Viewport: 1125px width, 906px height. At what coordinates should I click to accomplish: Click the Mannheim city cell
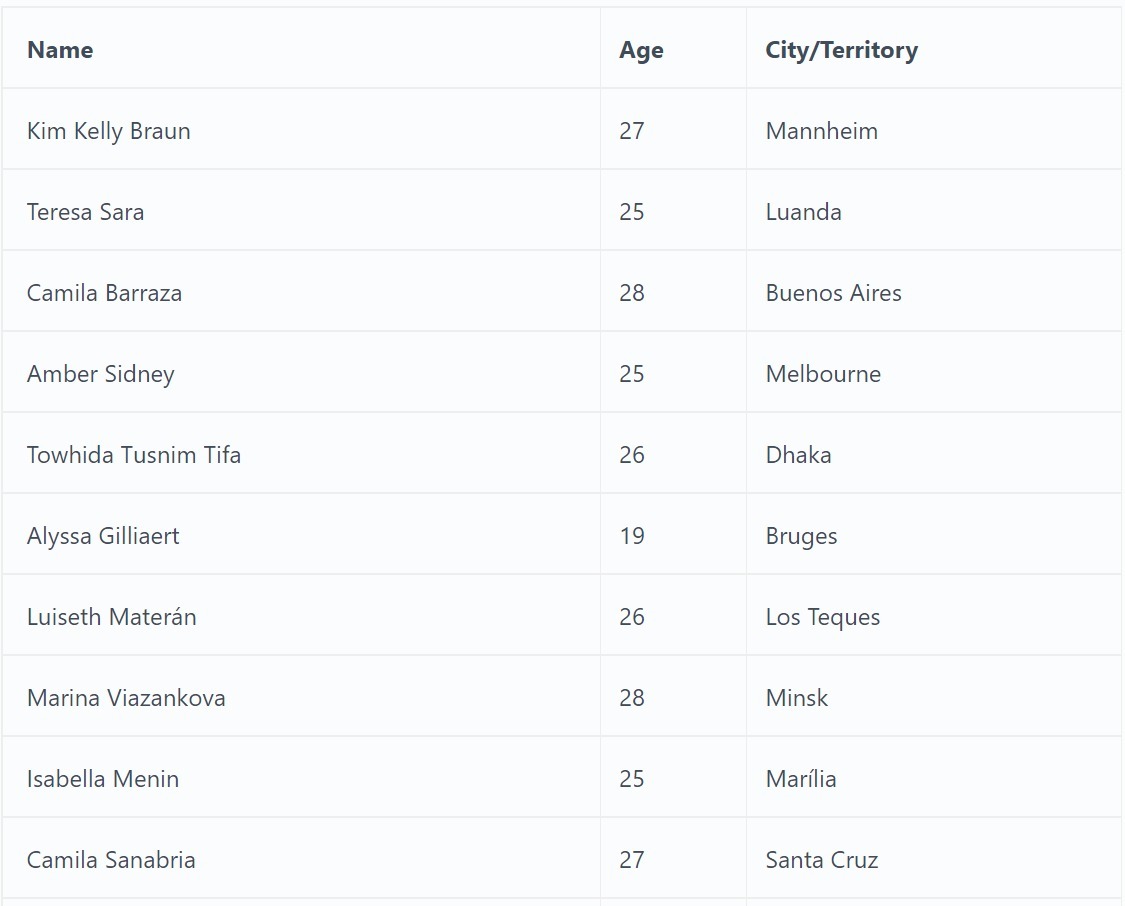[821, 131]
